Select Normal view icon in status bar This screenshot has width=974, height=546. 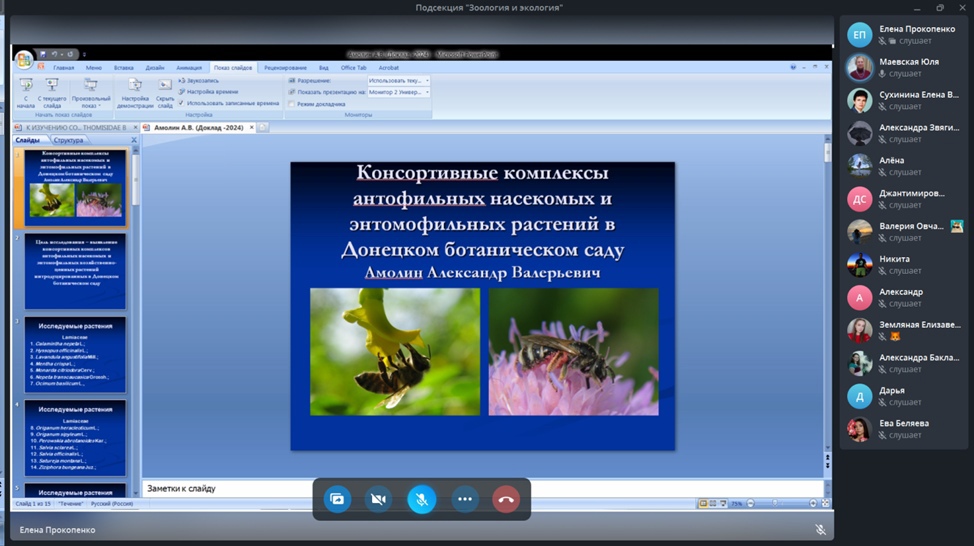point(703,504)
